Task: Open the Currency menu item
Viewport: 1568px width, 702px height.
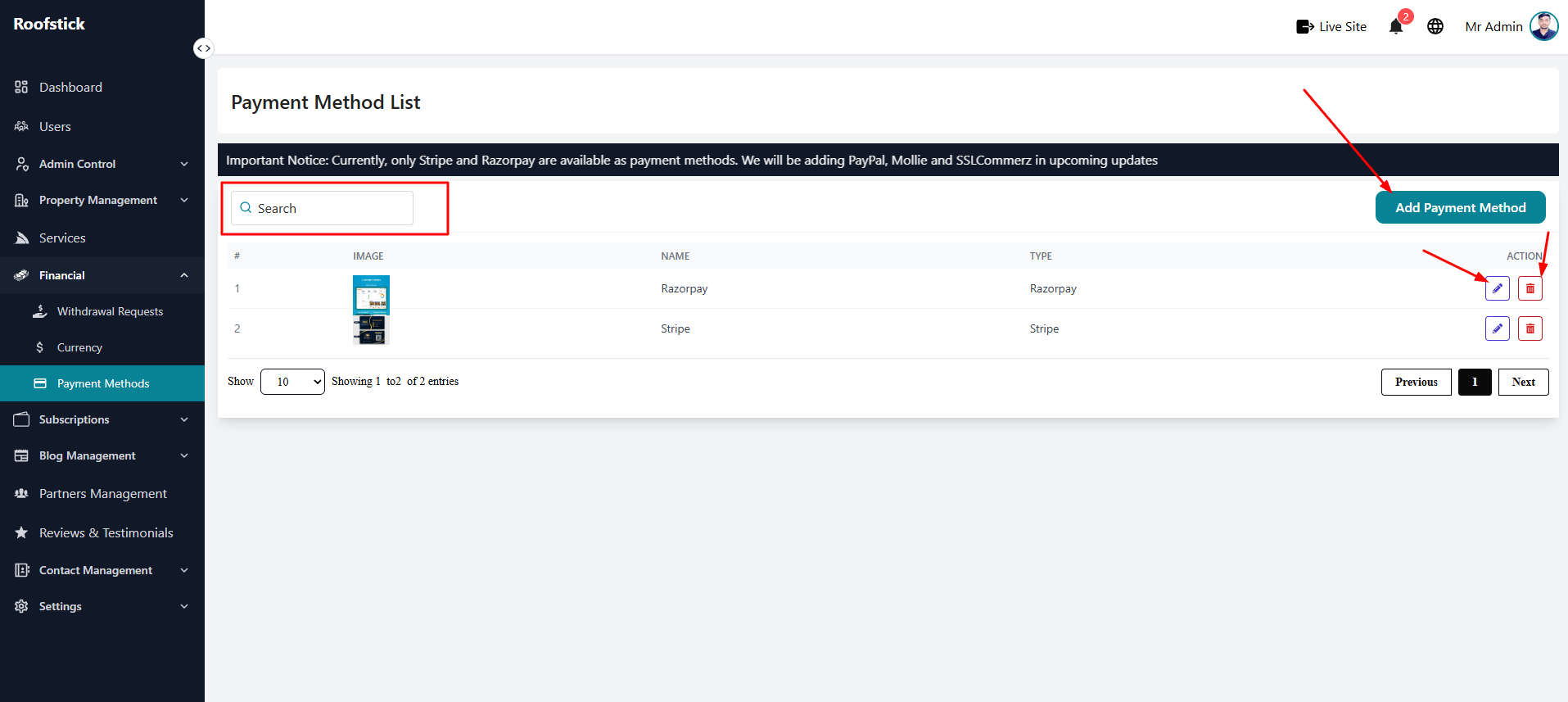Action: (102, 347)
